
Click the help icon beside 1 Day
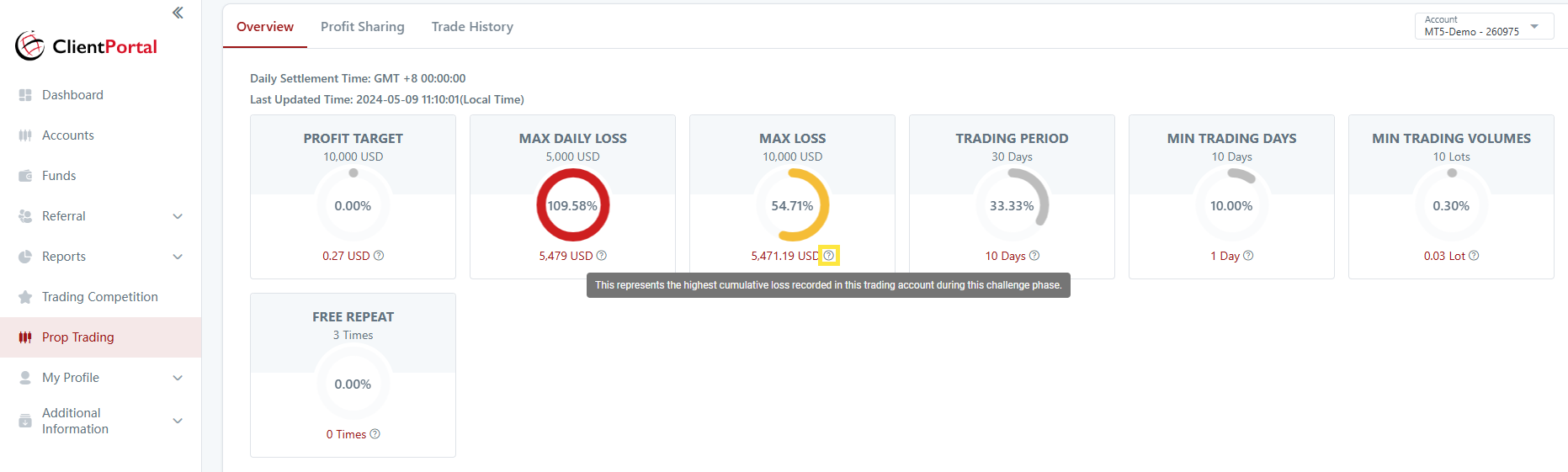click(1248, 256)
